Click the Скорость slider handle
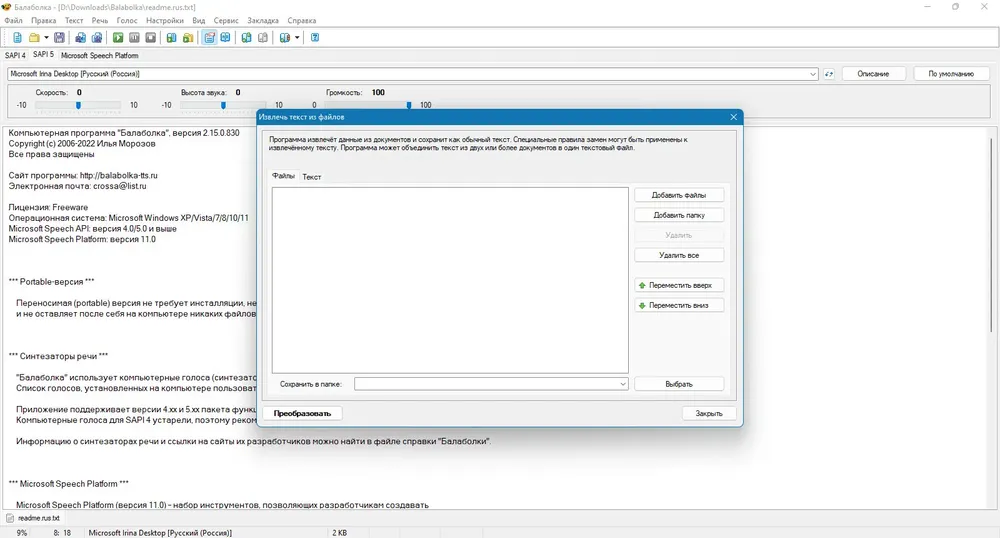Viewport: 1000px width, 538px height. pyautogui.click(x=78, y=105)
